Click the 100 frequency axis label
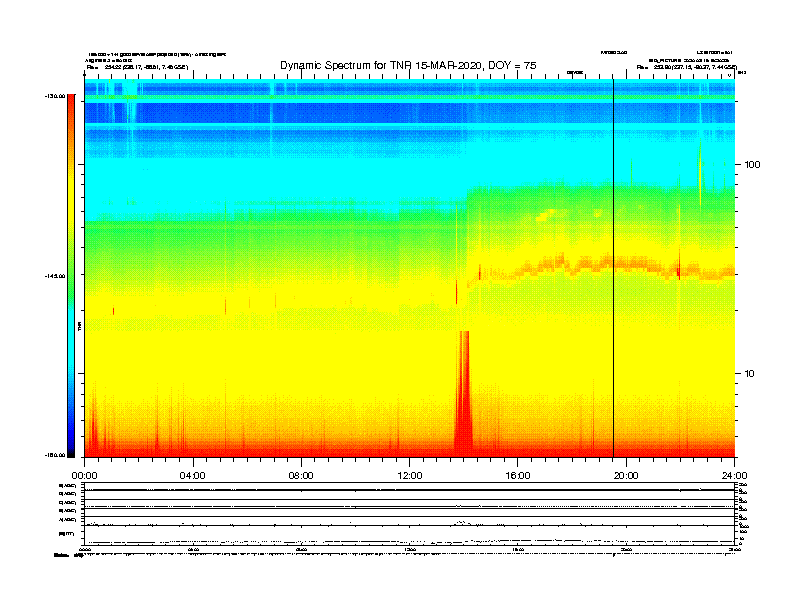Viewport: 792px width, 612px height. click(752, 165)
